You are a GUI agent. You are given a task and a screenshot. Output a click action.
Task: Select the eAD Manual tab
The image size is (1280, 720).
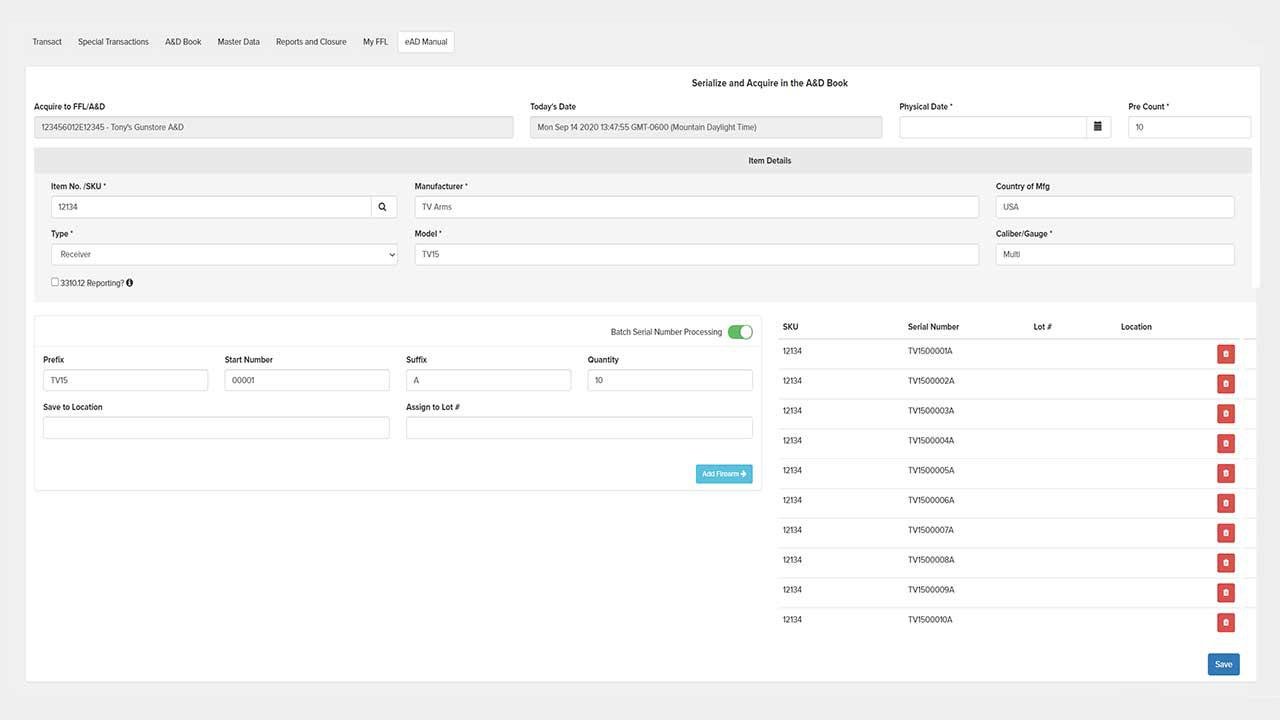click(x=426, y=42)
